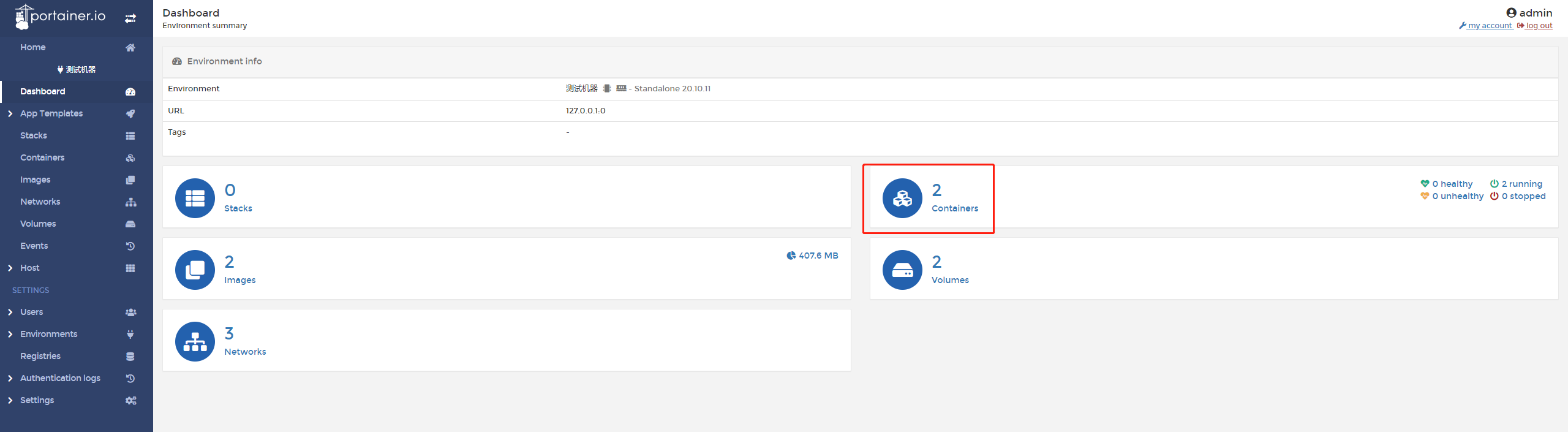
Task: Click the 测试机器 environment label in sidebar
Action: [x=81, y=69]
